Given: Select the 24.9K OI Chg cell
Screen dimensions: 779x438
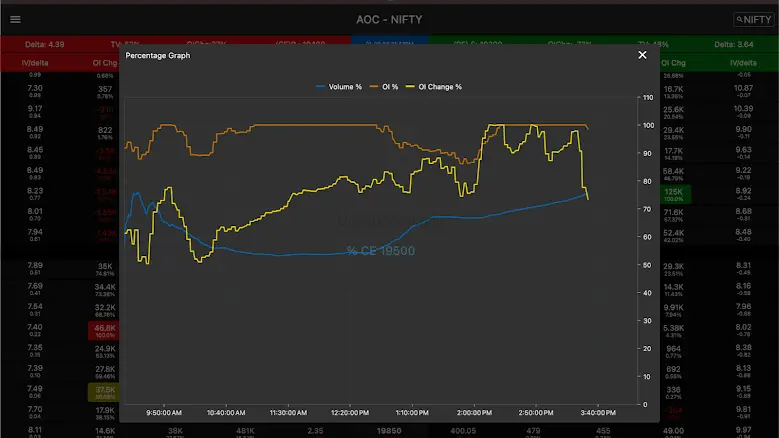Looking at the screenshot, I should click(105, 351).
